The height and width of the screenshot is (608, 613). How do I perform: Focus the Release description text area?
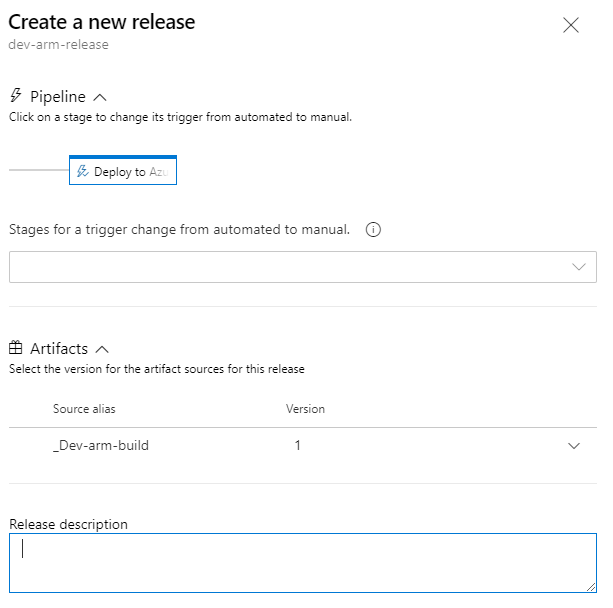pyautogui.click(x=300, y=562)
